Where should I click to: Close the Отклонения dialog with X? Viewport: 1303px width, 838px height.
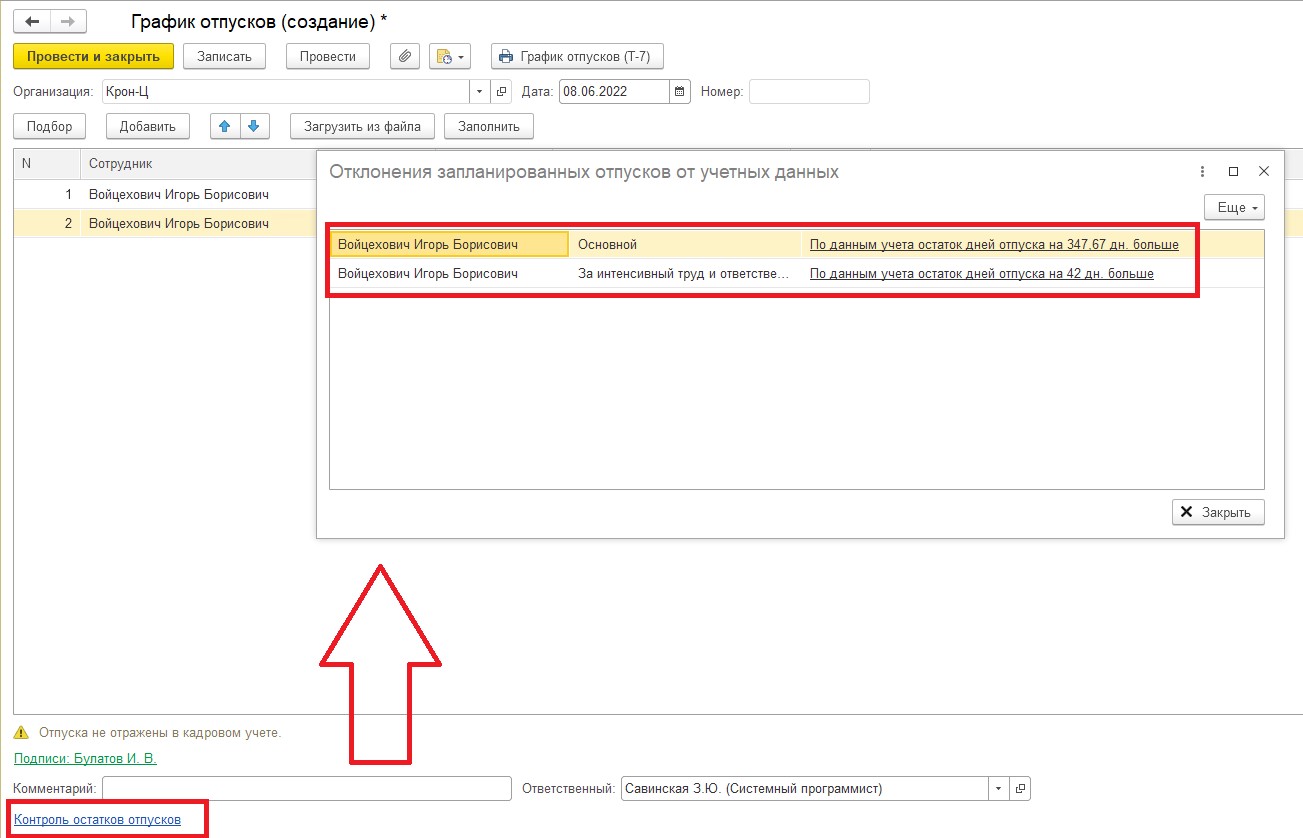click(1264, 171)
